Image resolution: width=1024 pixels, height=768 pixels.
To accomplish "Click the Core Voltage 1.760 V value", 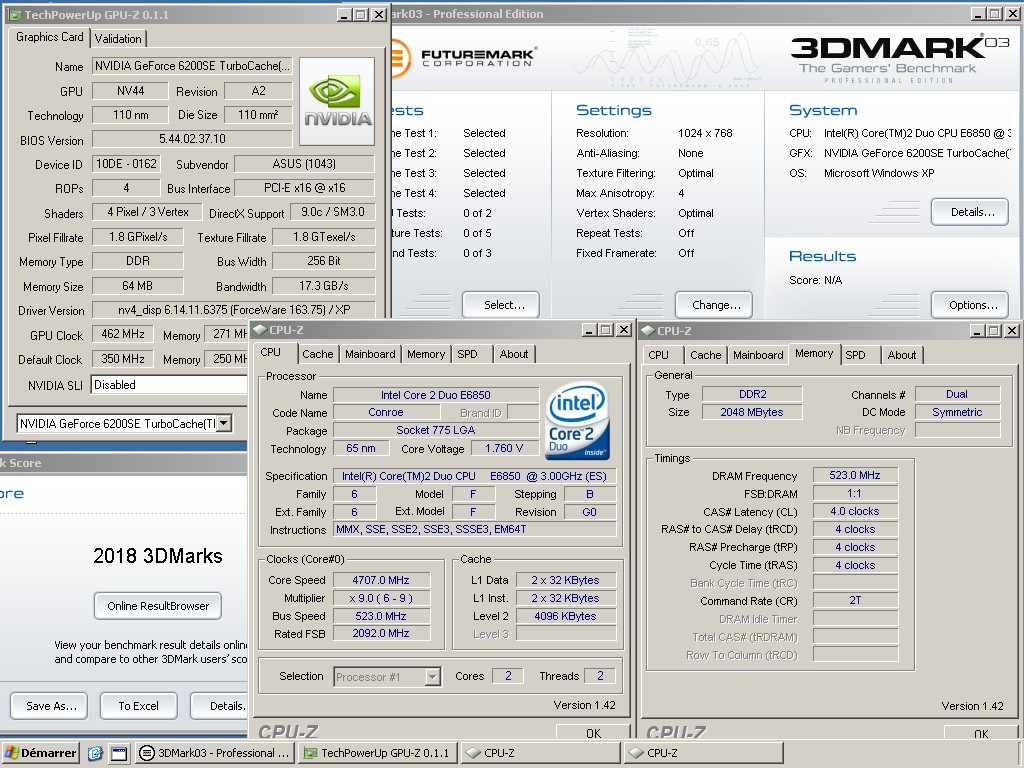I will pyautogui.click(x=504, y=449).
